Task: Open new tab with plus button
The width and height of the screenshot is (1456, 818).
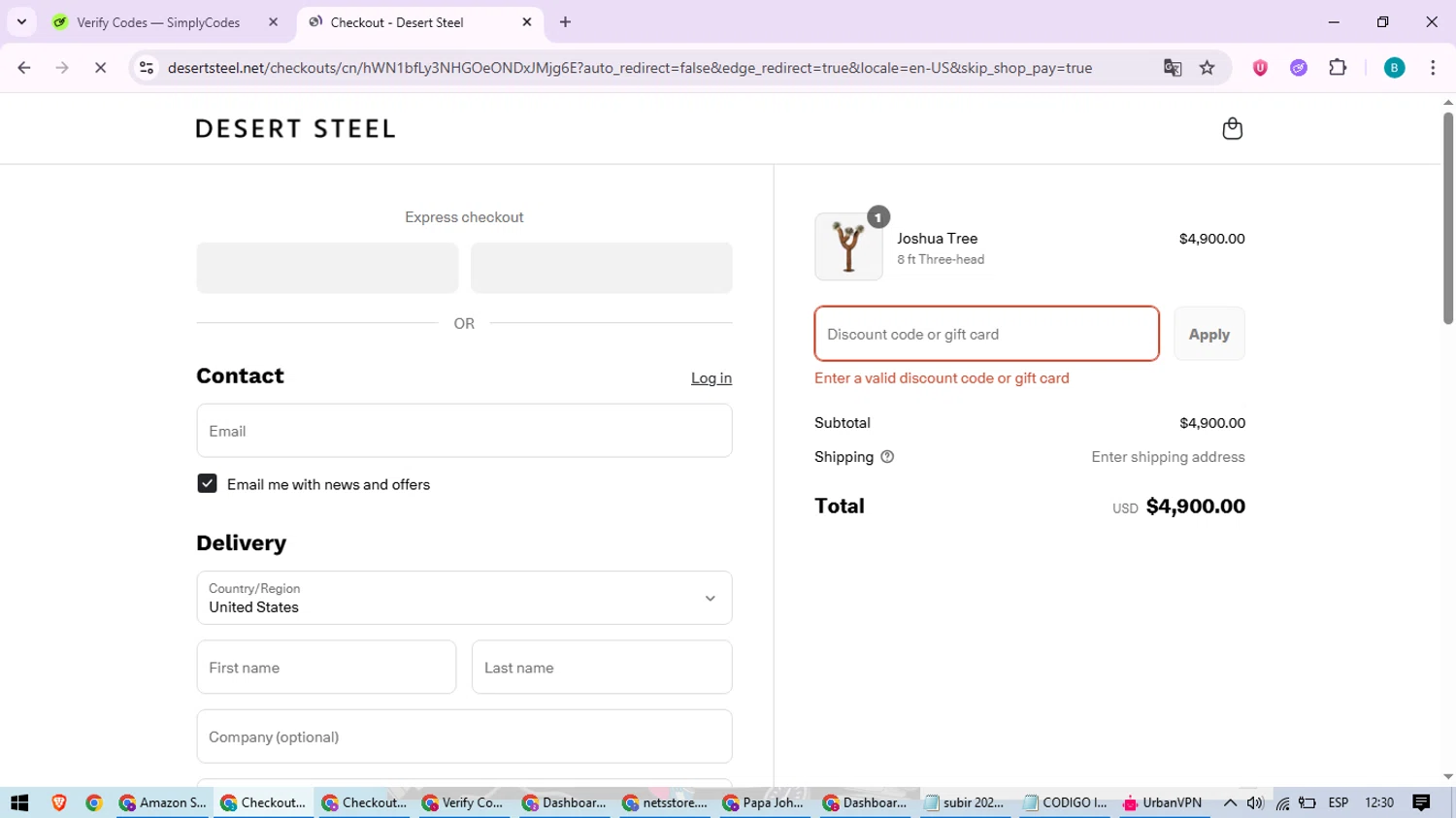Action: pyautogui.click(x=565, y=22)
